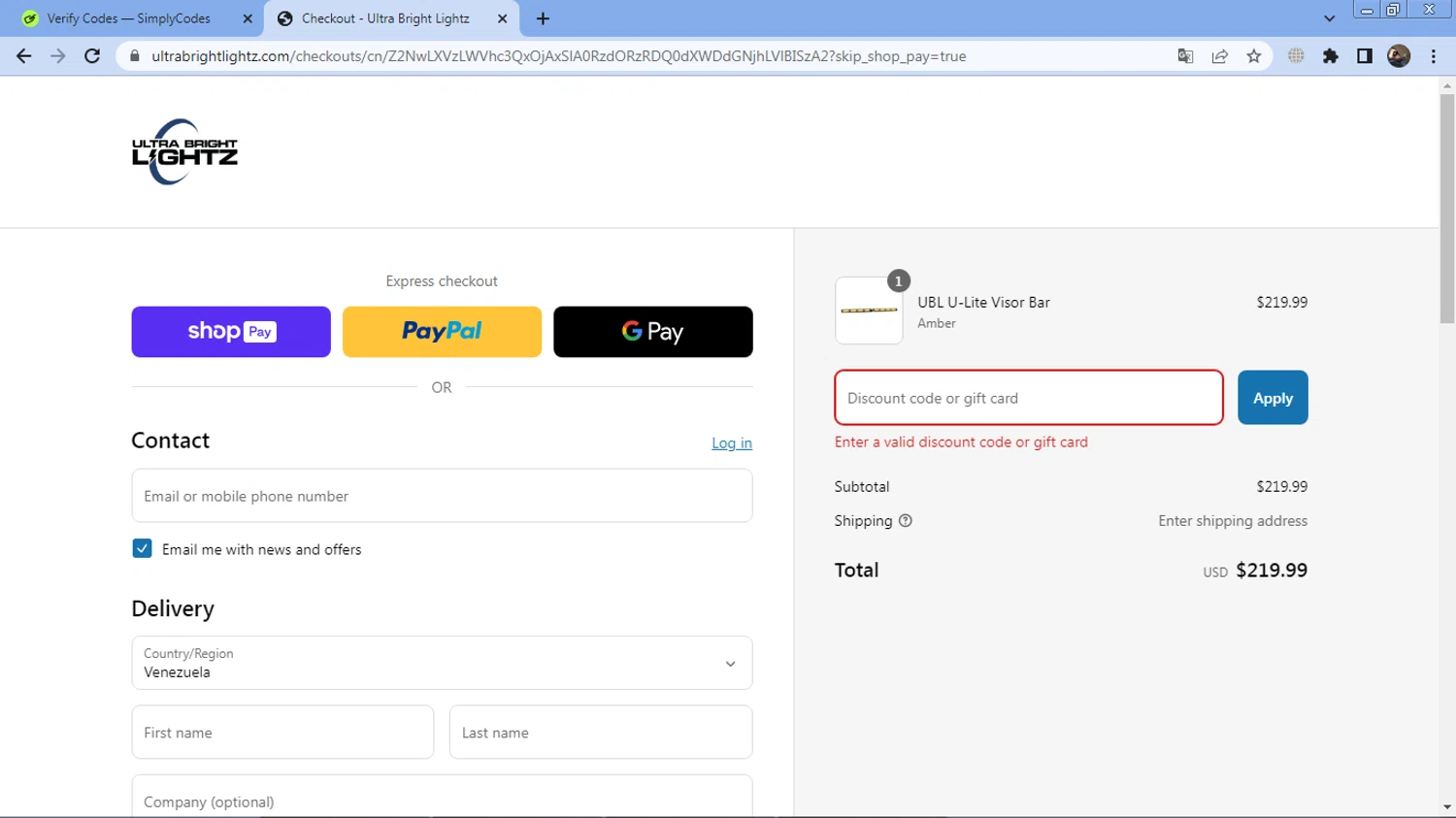Go back with the browser back arrow

[24, 56]
